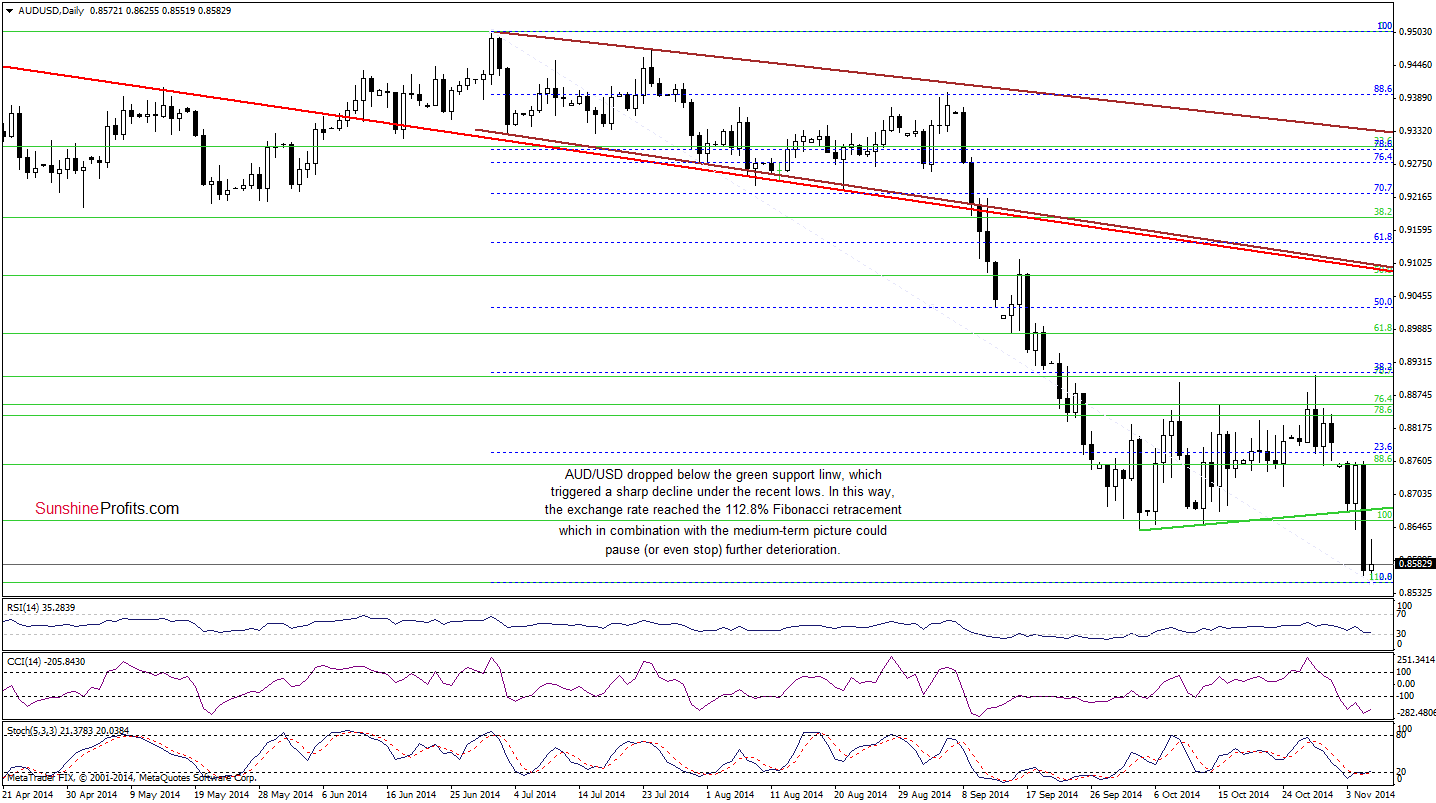Click the 0.89885 price axis label
This screenshot has height=803, width=1436.
pyautogui.click(x=1414, y=329)
